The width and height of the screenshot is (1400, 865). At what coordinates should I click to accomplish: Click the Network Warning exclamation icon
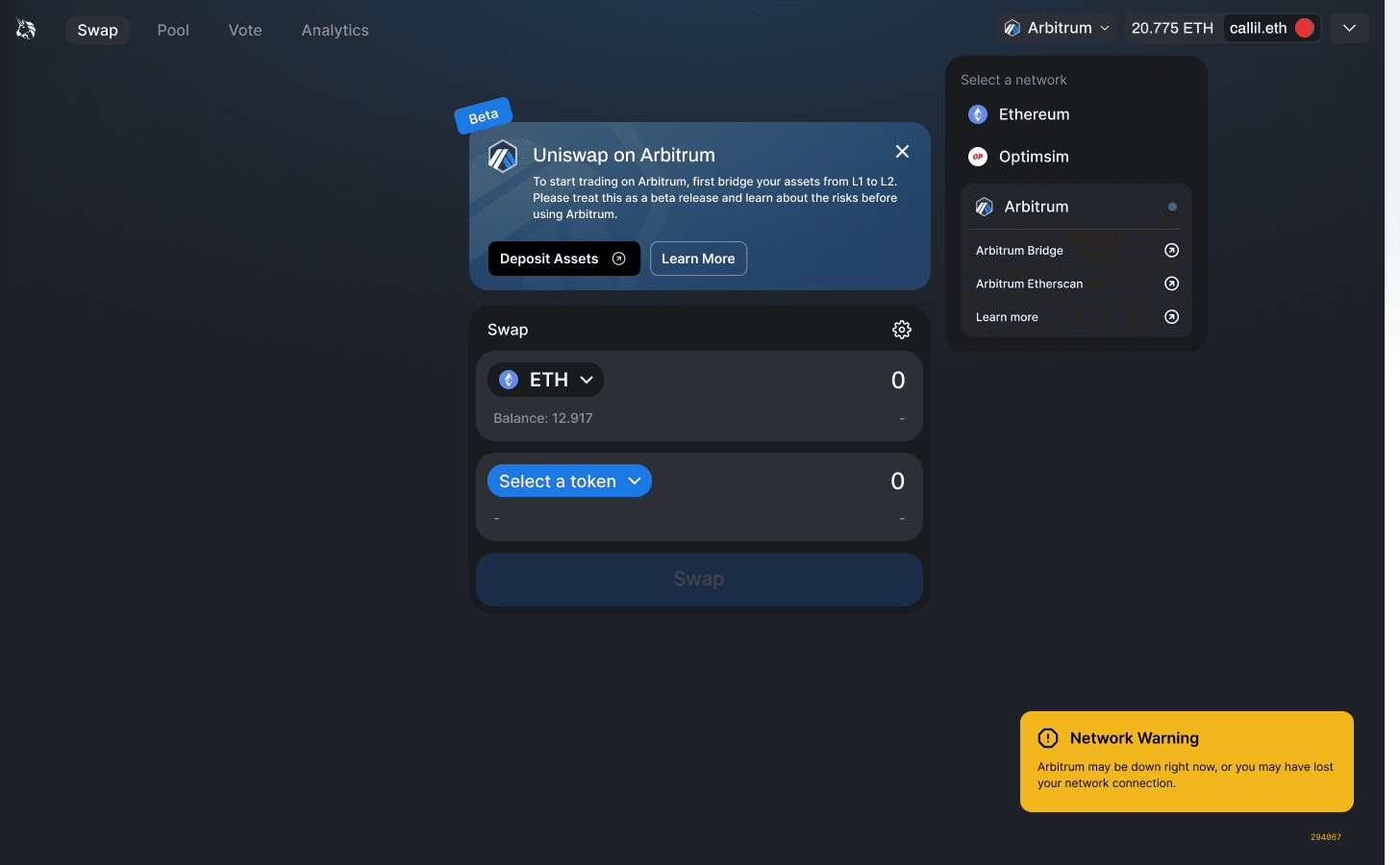click(x=1047, y=738)
